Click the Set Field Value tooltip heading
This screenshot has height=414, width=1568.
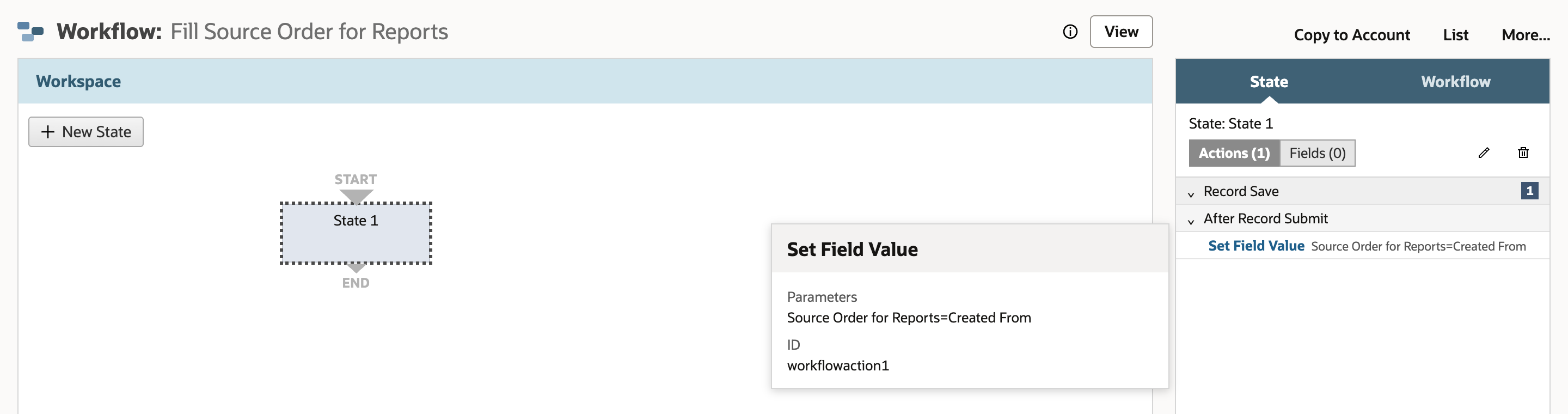tap(852, 249)
